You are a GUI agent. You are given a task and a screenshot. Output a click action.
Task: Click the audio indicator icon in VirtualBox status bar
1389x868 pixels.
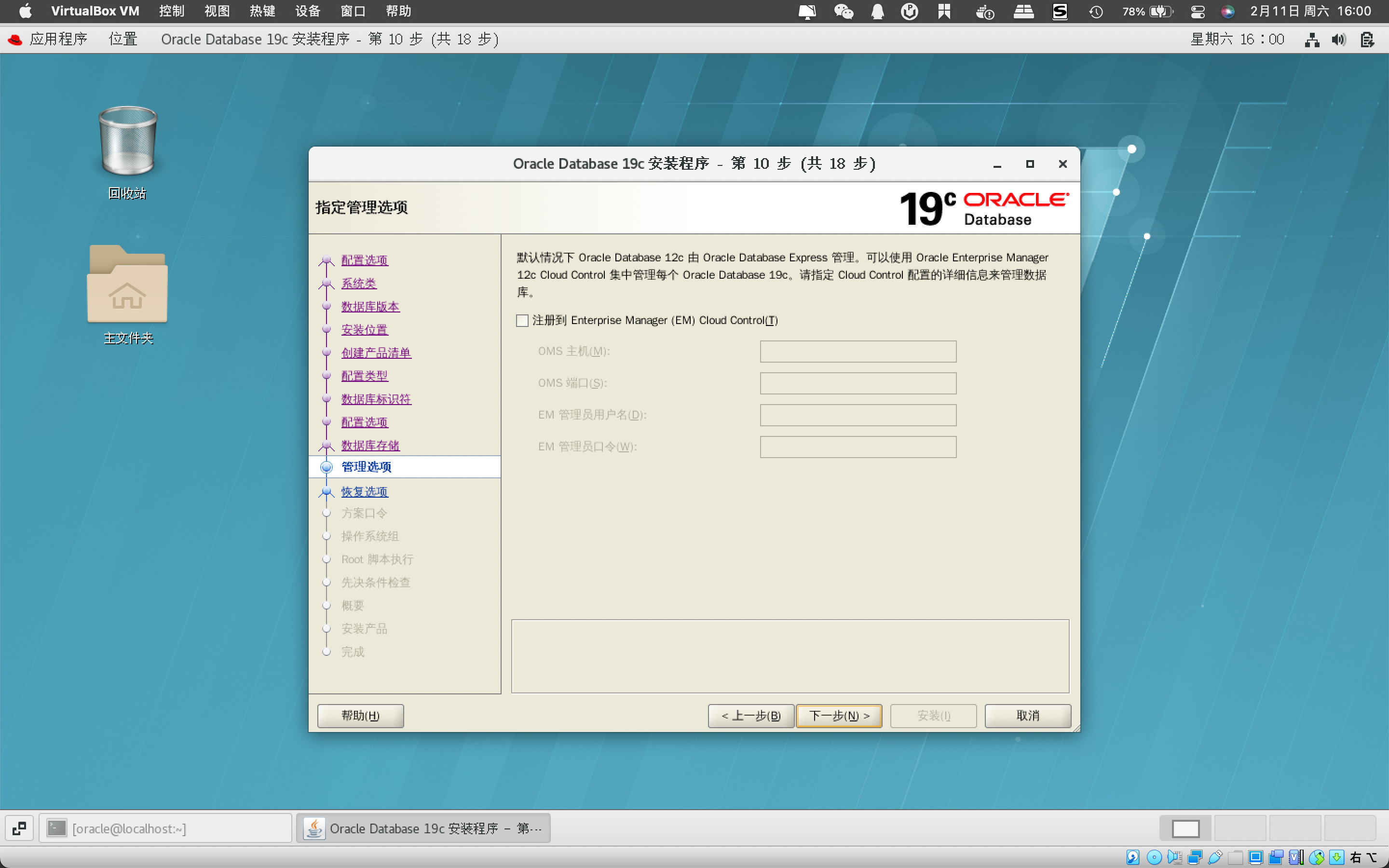[1174, 857]
